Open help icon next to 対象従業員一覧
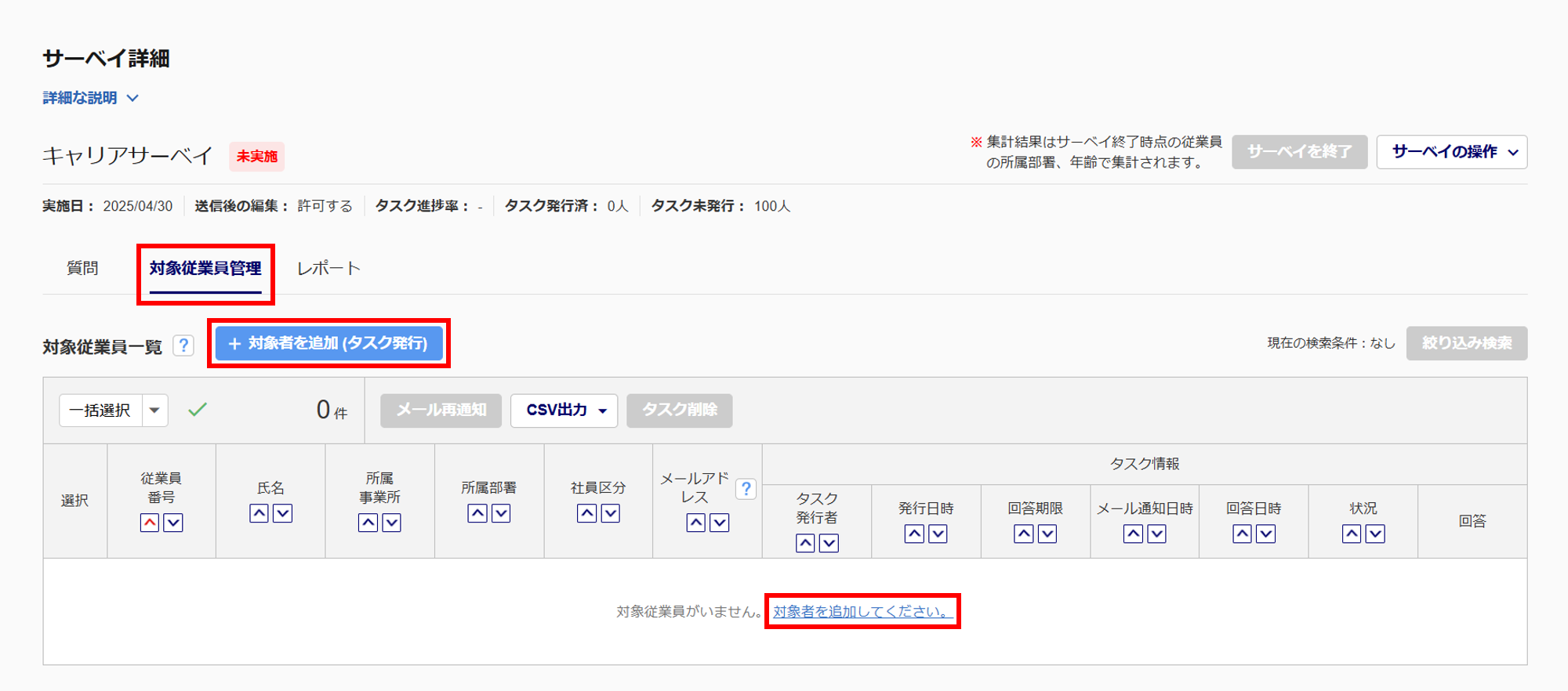1568x691 pixels. click(183, 345)
